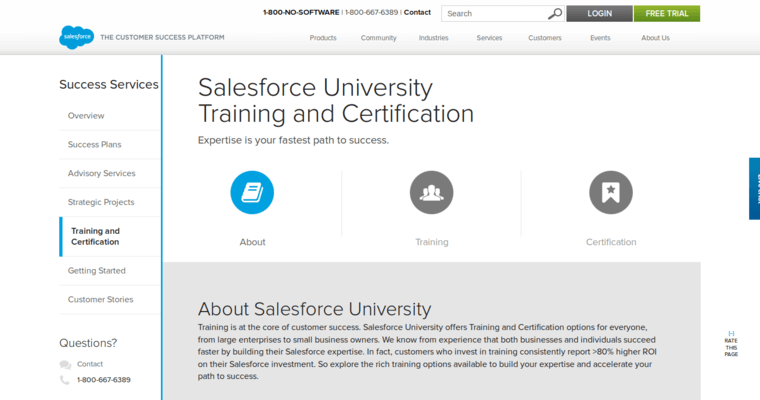
Task: Open the Industries navigation menu
Action: coord(434,38)
